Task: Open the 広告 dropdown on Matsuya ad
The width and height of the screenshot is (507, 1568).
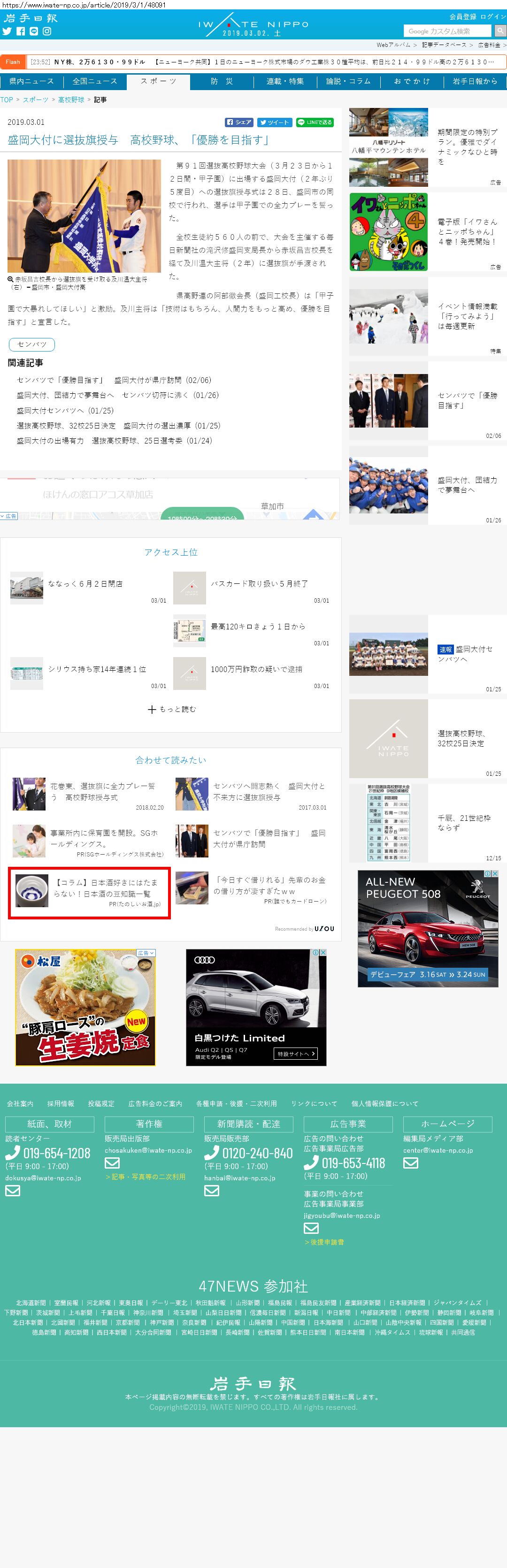Action: coord(146,953)
